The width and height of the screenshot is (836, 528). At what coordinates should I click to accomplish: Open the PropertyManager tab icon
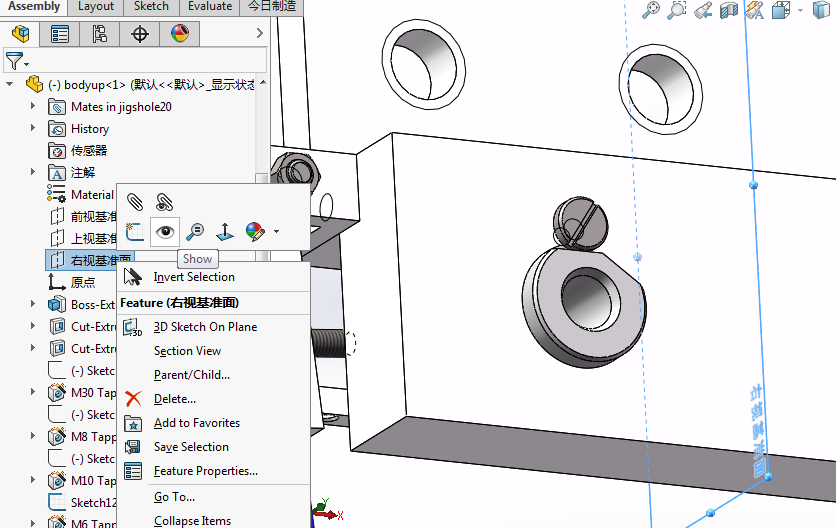pos(60,34)
